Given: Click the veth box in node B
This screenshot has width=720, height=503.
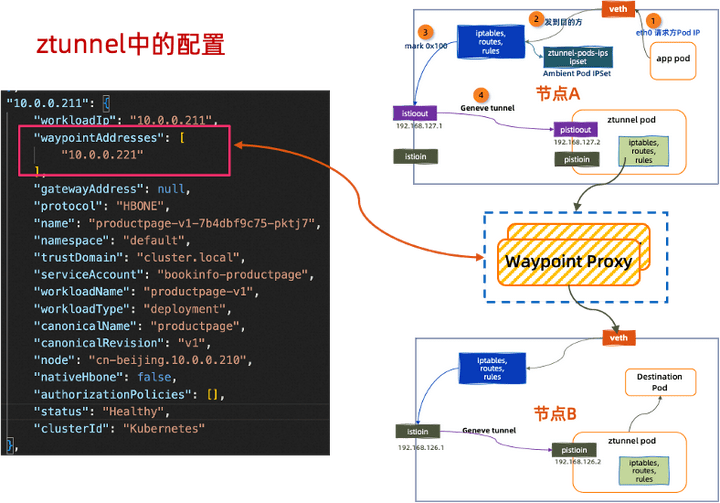Looking at the screenshot, I should pos(614,338).
